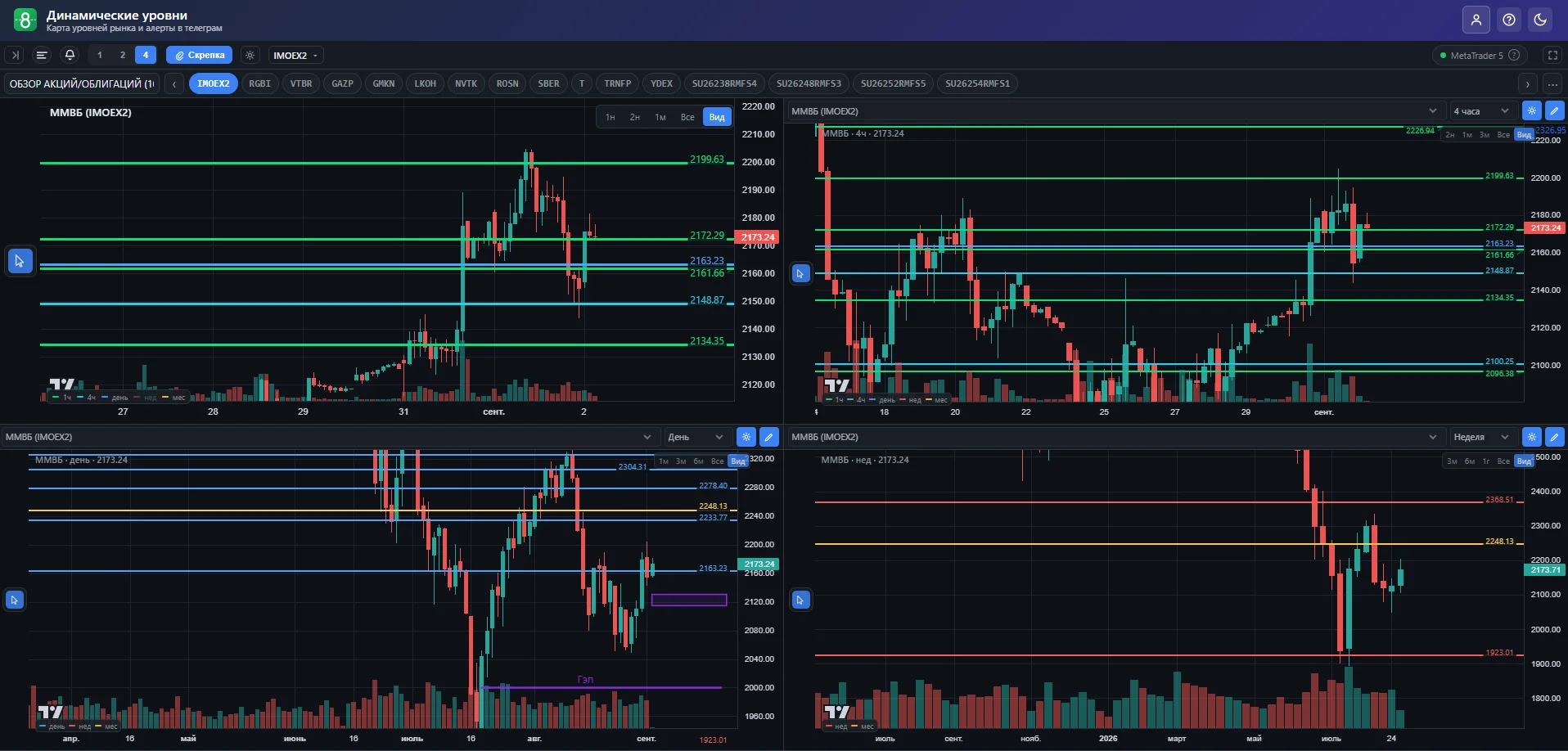1568x751 pixels.
Task: Select the LKOH ticker tab
Action: click(426, 83)
